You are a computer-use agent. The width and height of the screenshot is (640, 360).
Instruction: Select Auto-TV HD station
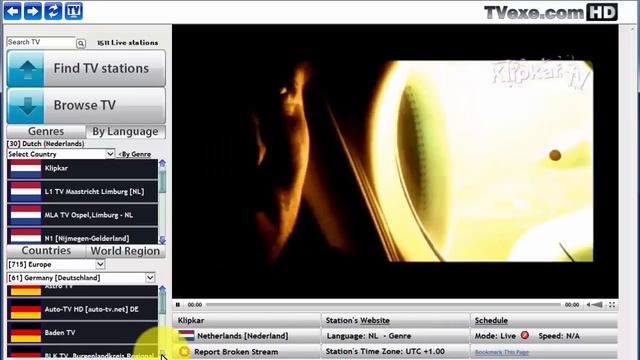[x=82, y=309]
